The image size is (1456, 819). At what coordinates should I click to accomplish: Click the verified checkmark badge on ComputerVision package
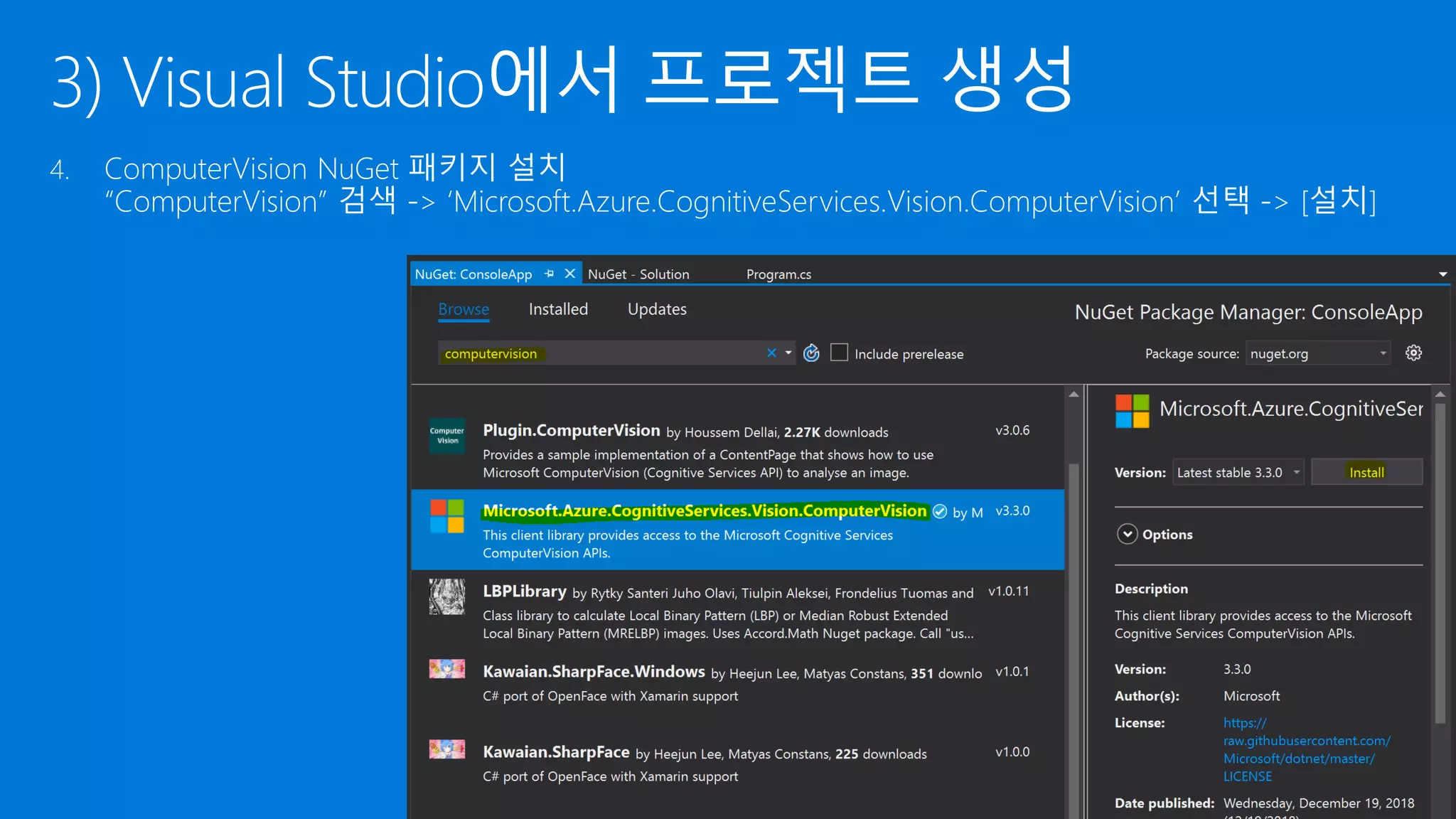pyautogui.click(x=940, y=512)
